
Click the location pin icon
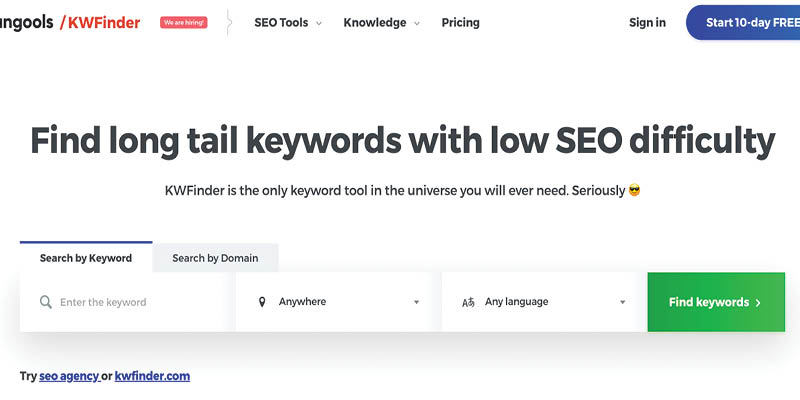point(262,302)
